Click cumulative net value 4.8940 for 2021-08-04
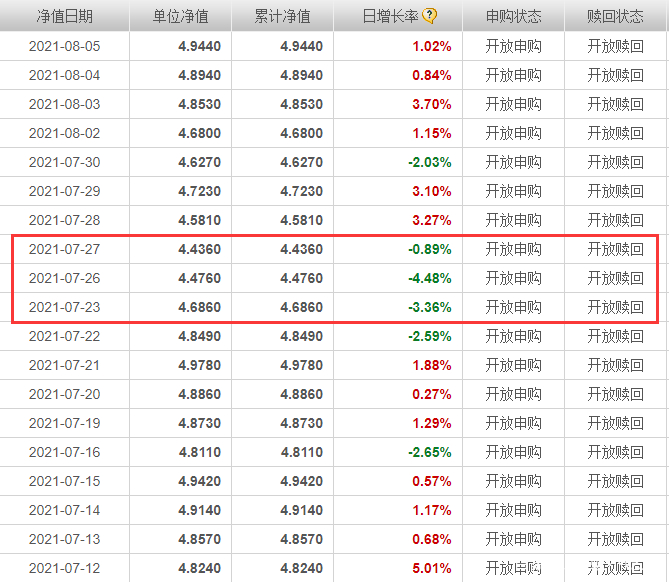The width and height of the screenshot is (669, 582). [302, 75]
